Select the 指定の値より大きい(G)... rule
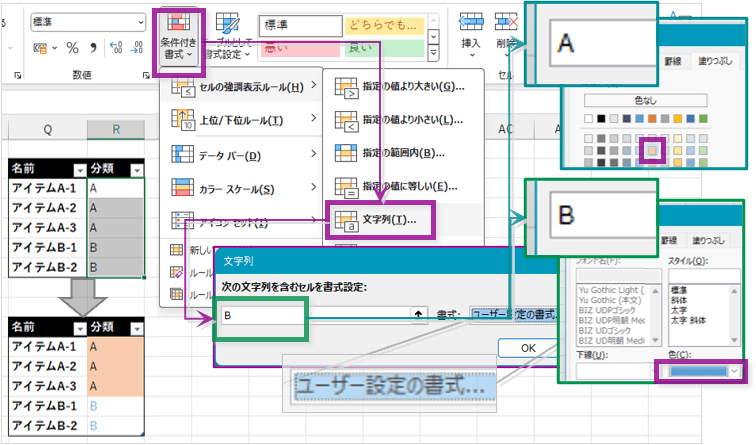 tap(400, 88)
